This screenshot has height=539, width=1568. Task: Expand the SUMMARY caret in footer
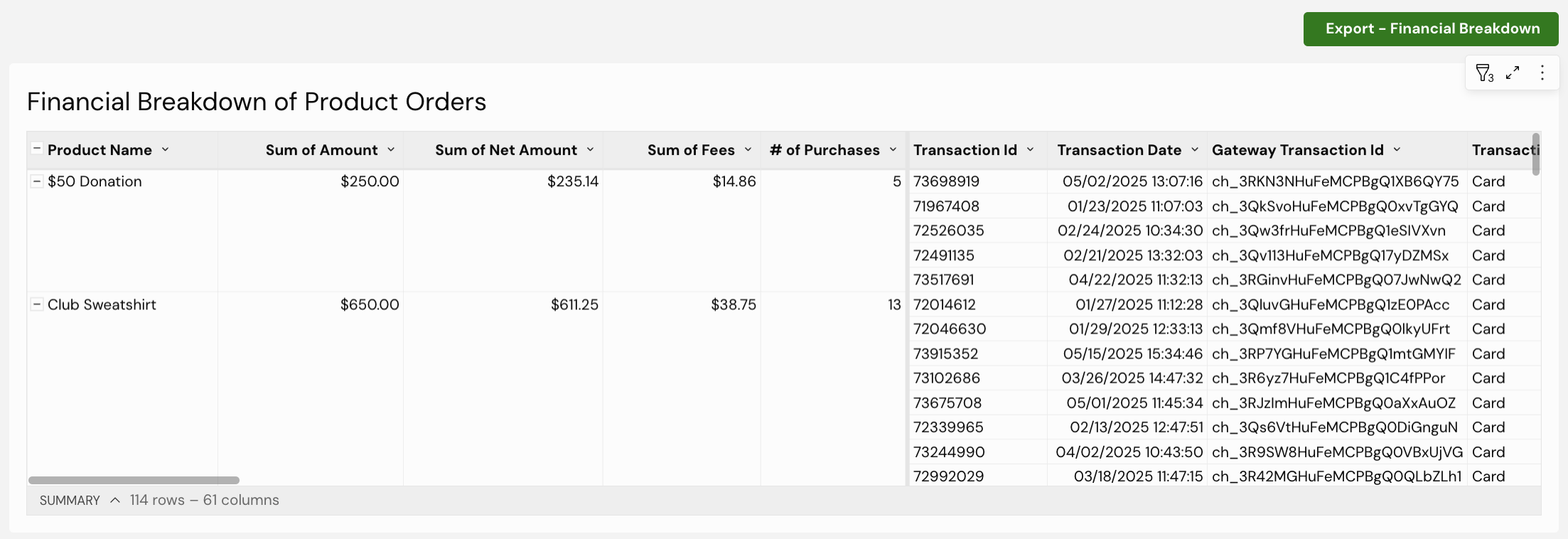pyautogui.click(x=115, y=500)
